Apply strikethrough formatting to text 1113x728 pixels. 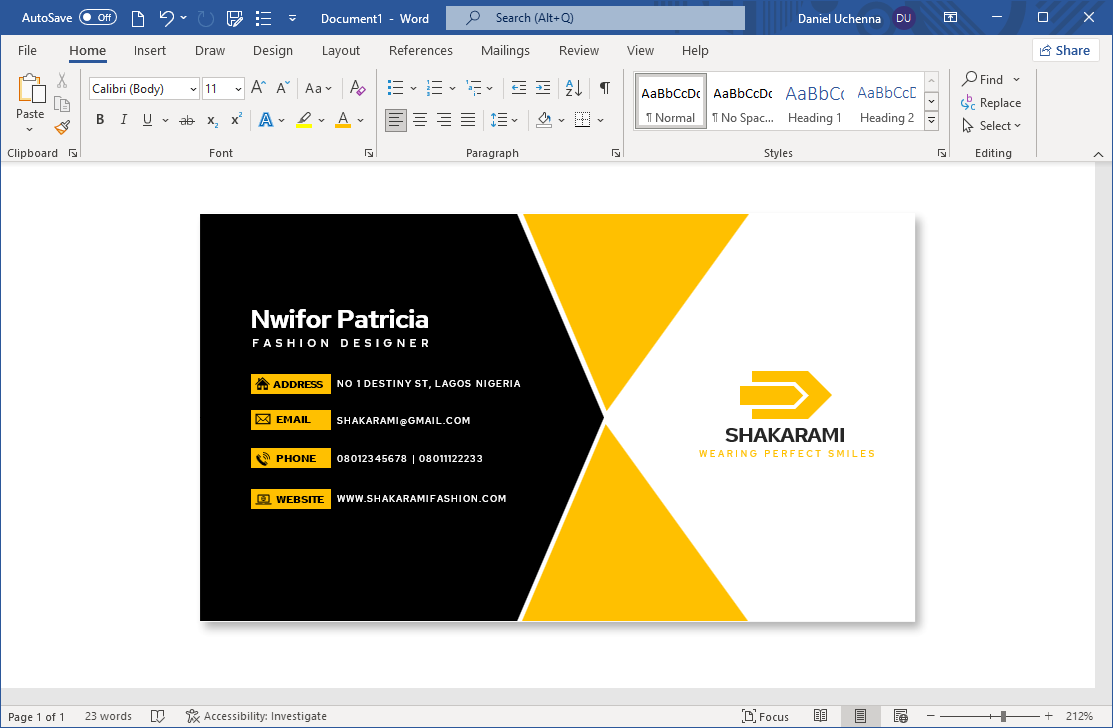point(186,120)
